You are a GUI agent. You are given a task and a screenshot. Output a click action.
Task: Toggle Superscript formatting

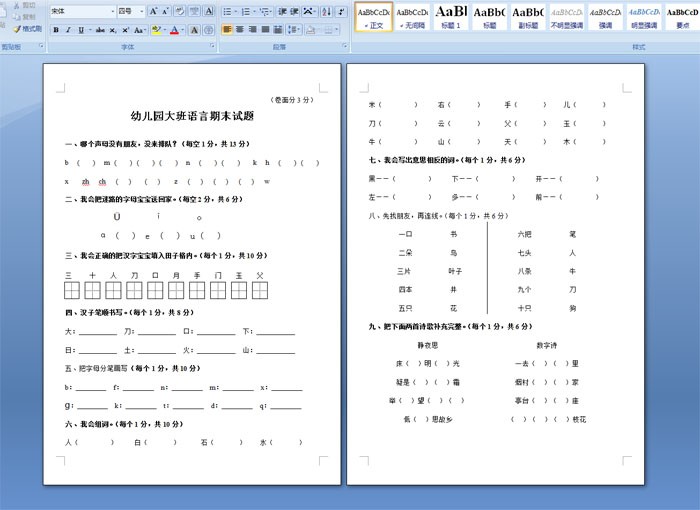(125, 30)
